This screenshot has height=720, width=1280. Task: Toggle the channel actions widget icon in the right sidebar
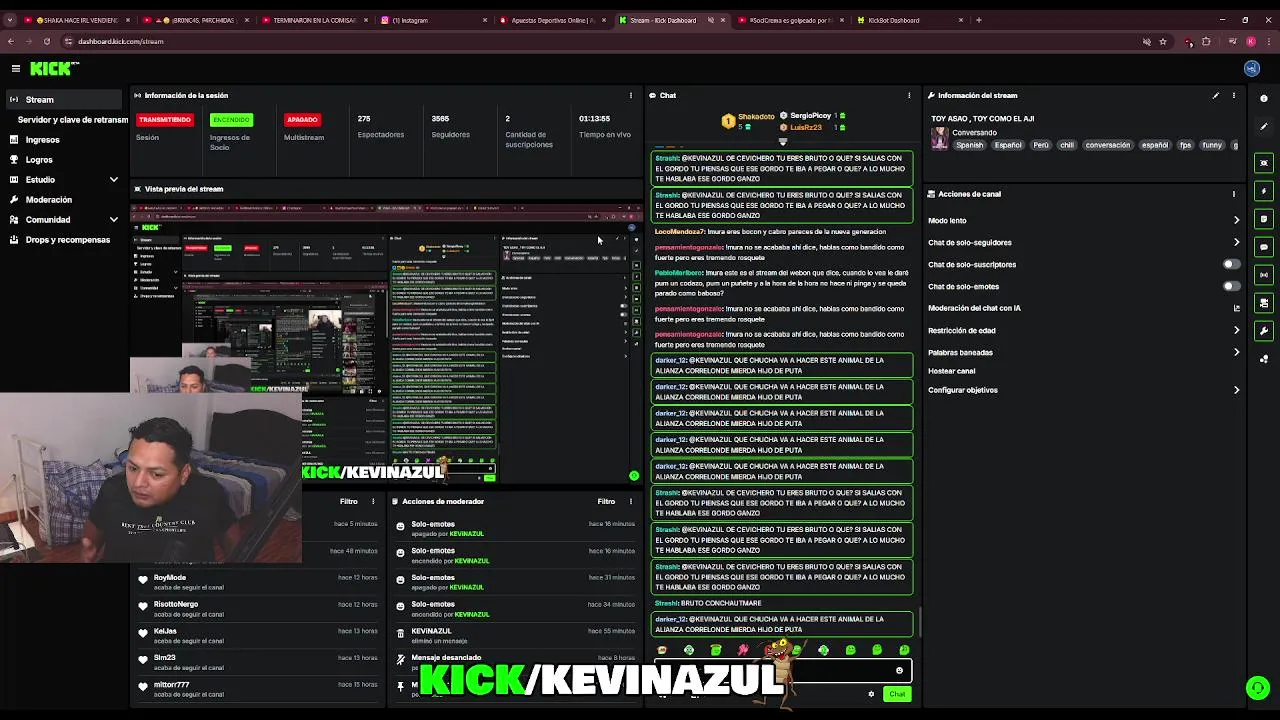click(x=1264, y=303)
